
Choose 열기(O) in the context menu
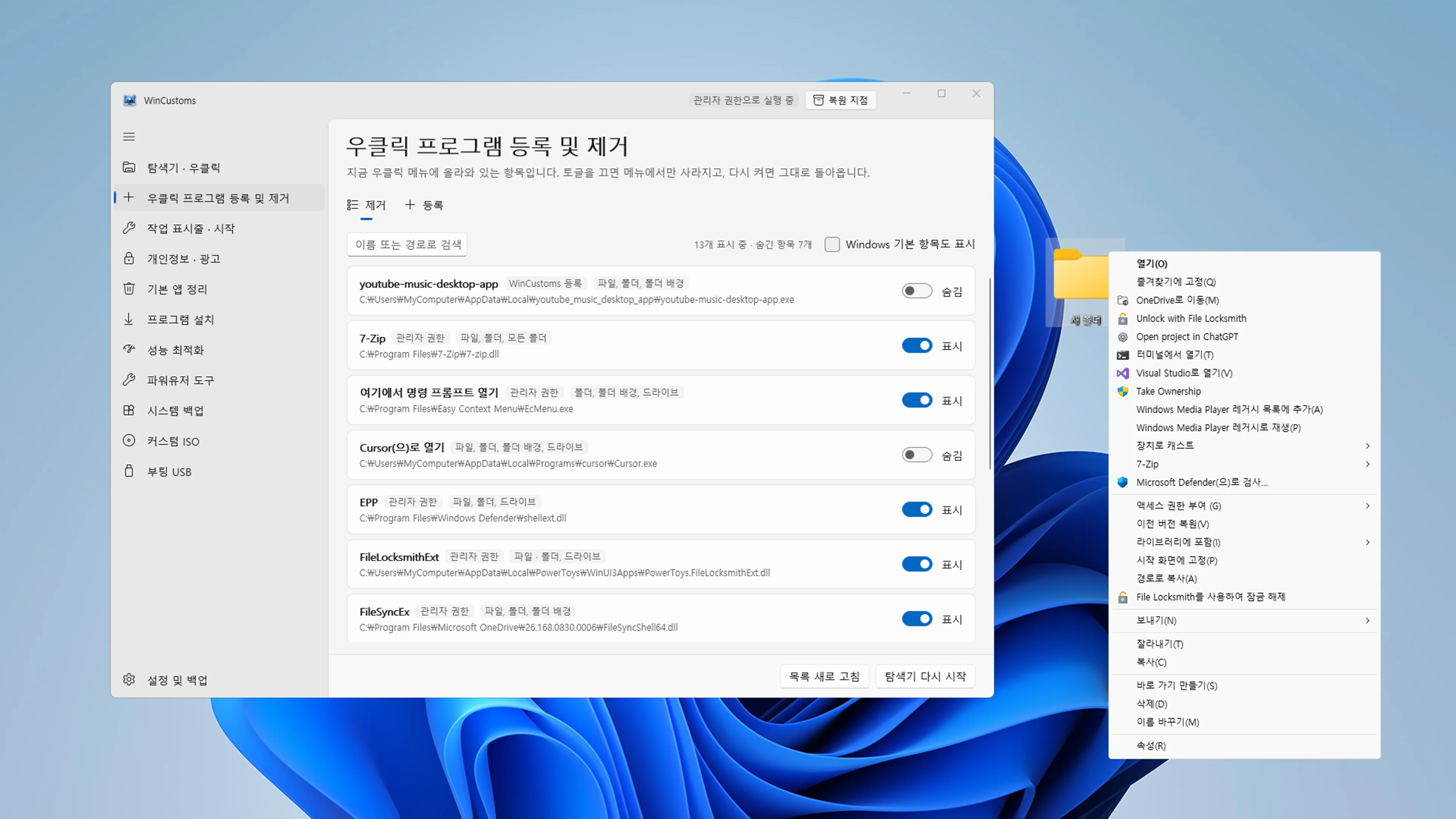click(1244, 264)
